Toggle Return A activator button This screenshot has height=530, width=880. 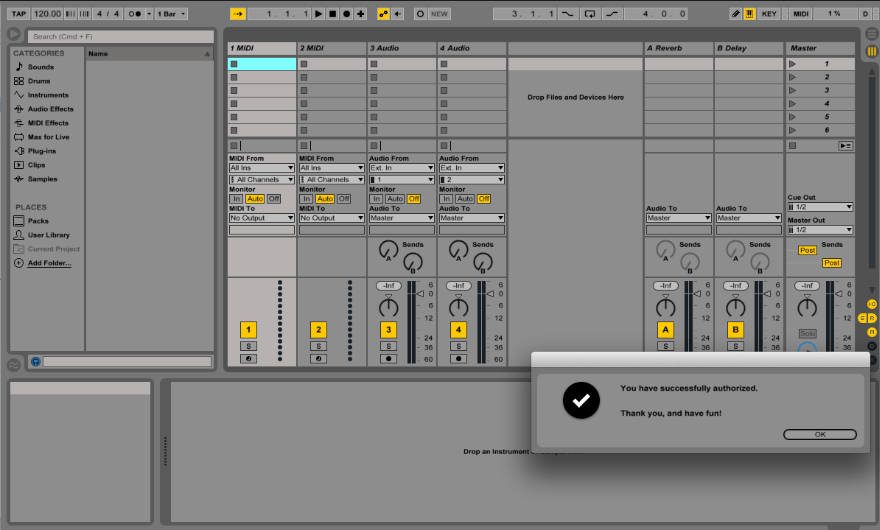click(x=666, y=330)
